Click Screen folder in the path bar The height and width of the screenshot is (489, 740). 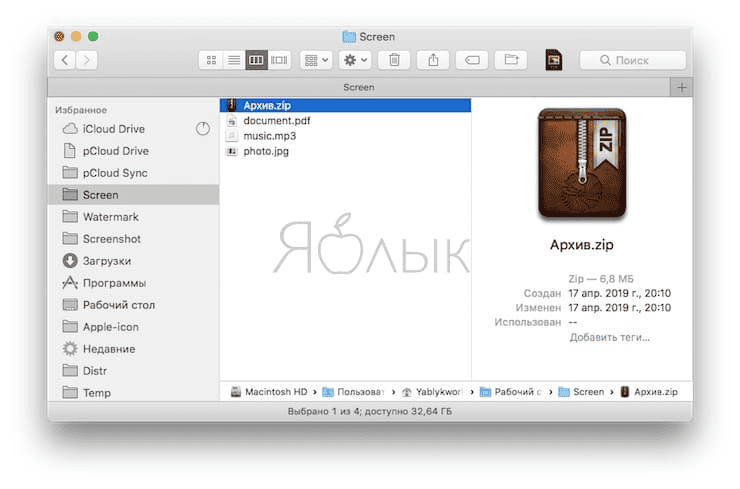581,392
